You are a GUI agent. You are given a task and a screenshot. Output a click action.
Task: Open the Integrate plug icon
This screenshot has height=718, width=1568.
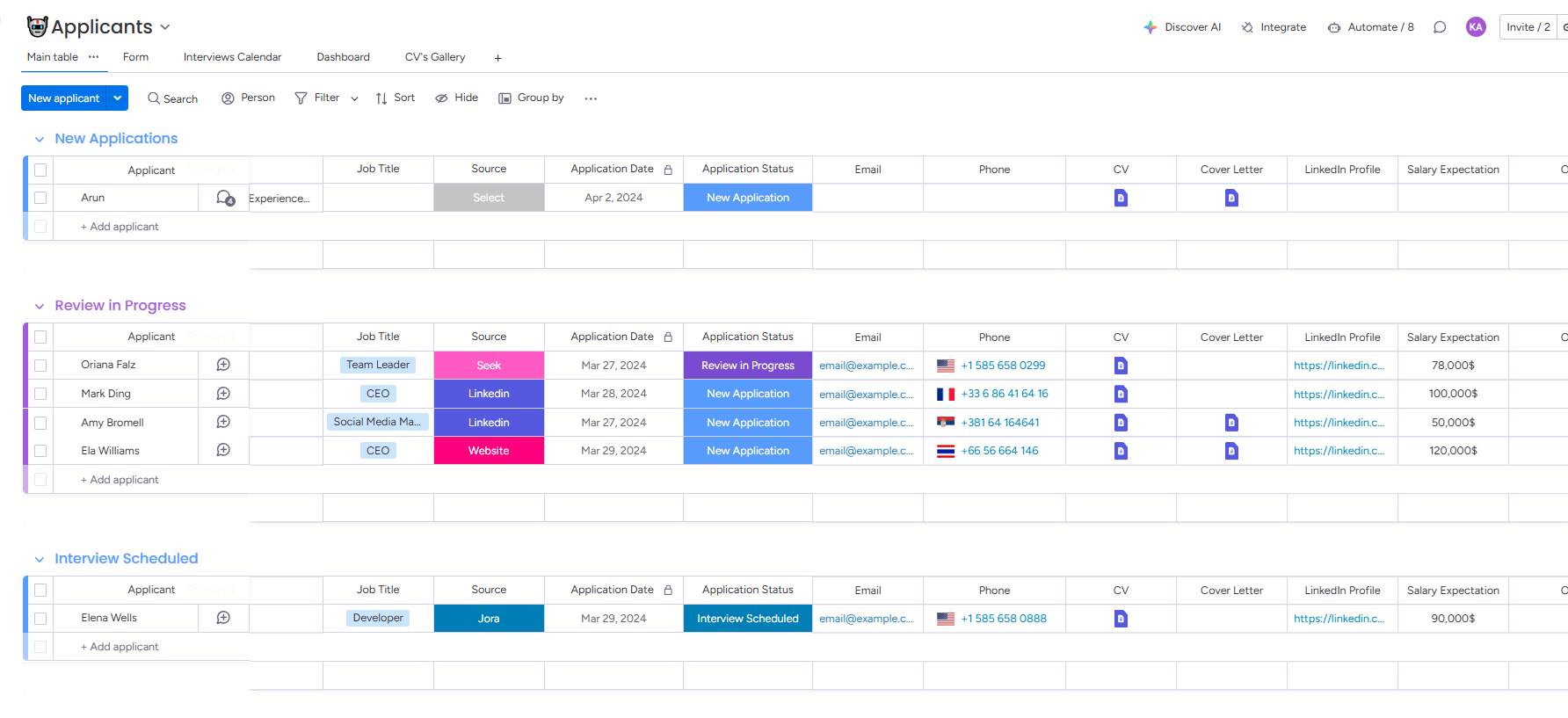1247,27
